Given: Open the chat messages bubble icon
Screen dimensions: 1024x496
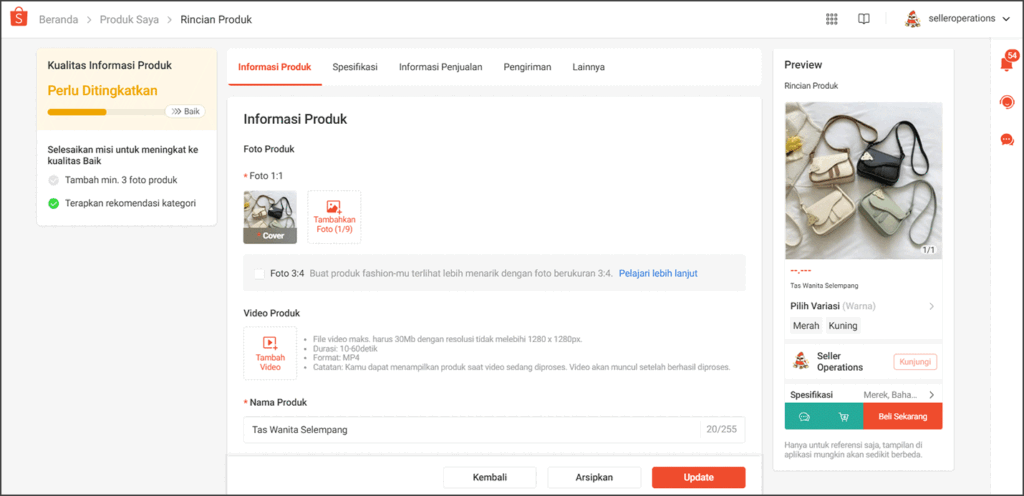Looking at the screenshot, I should click(x=1007, y=140).
